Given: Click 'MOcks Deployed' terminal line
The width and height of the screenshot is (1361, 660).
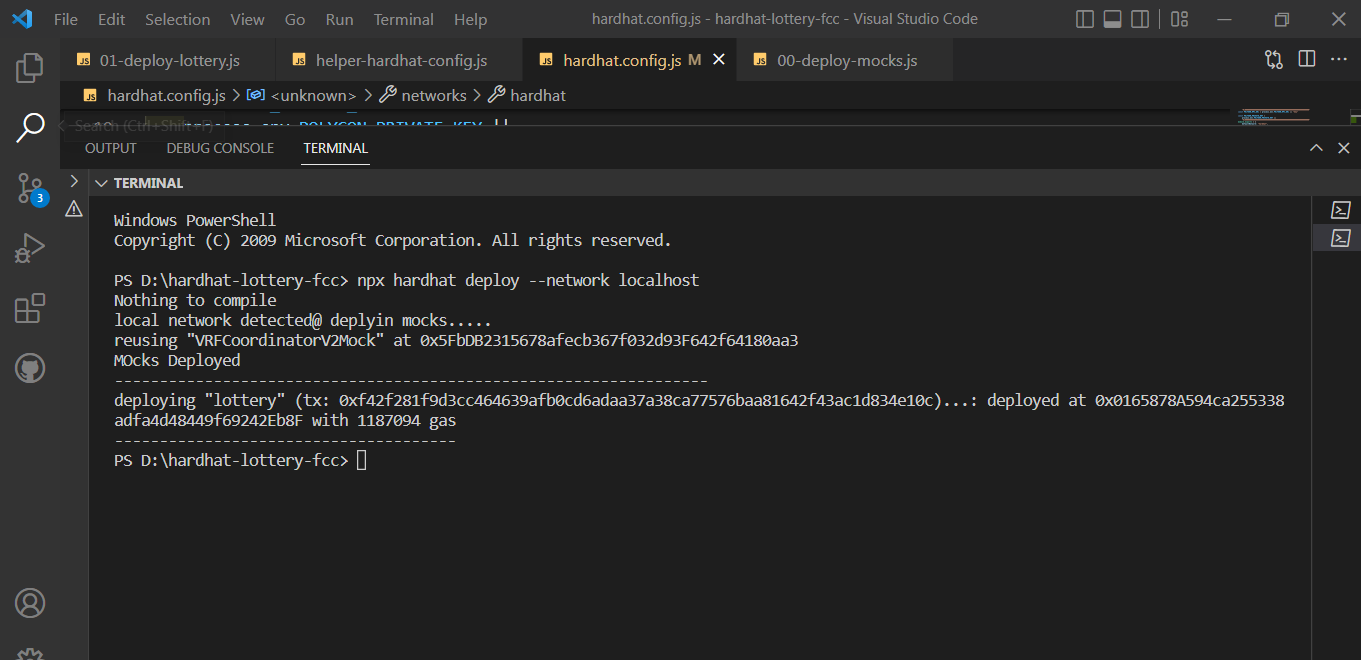Looking at the screenshot, I should [x=177, y=360].
